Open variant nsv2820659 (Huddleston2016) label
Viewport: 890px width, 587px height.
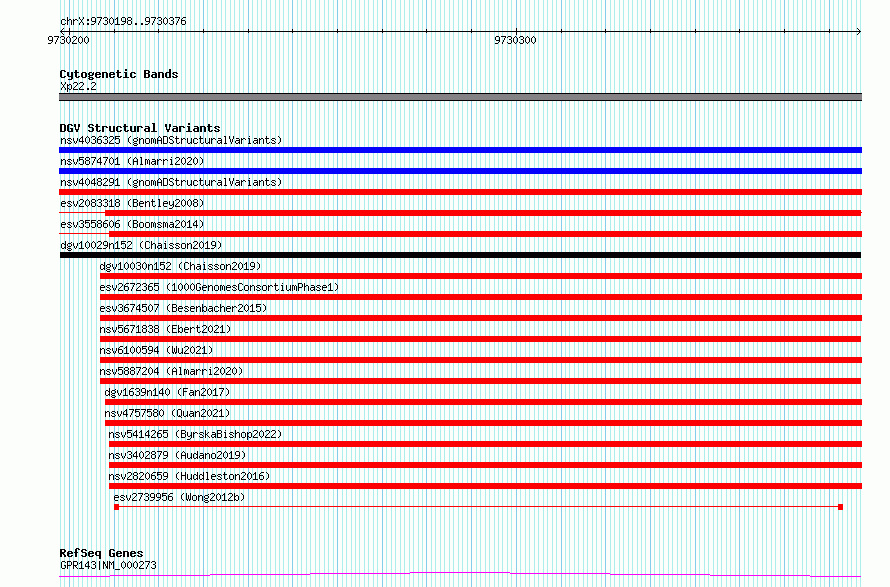189,476
